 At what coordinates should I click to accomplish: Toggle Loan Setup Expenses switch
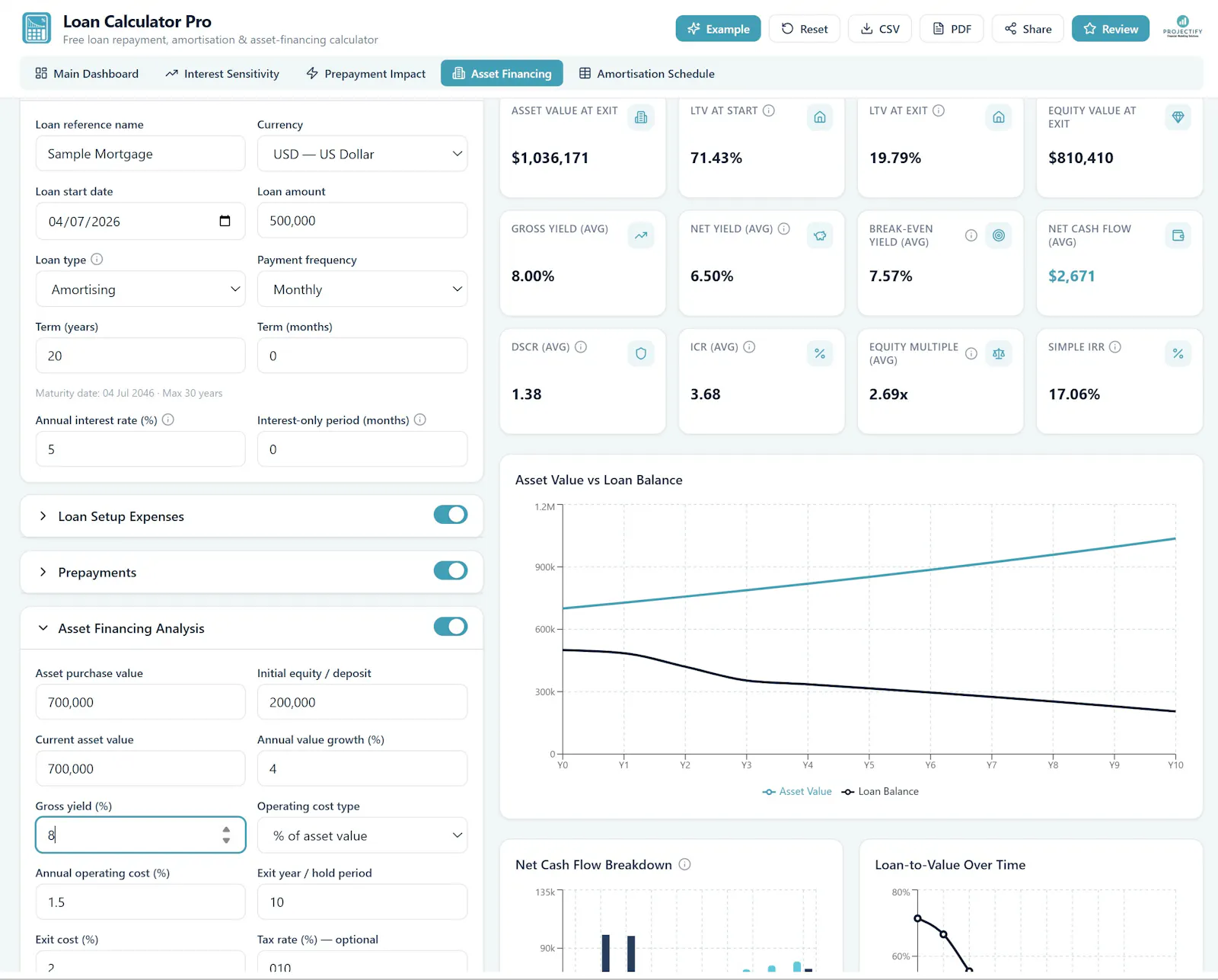(x=451, y=515)
